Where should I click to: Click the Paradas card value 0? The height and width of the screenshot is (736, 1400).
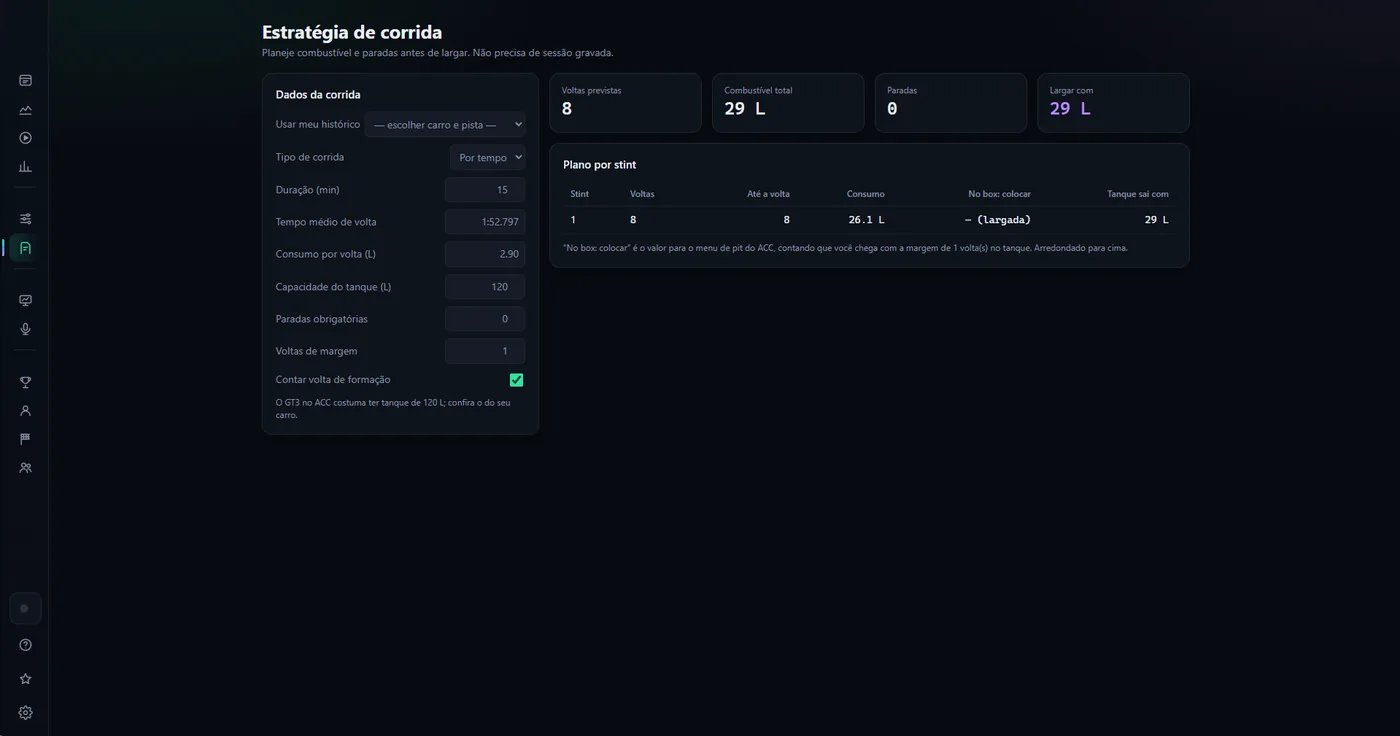coord(892,108)
